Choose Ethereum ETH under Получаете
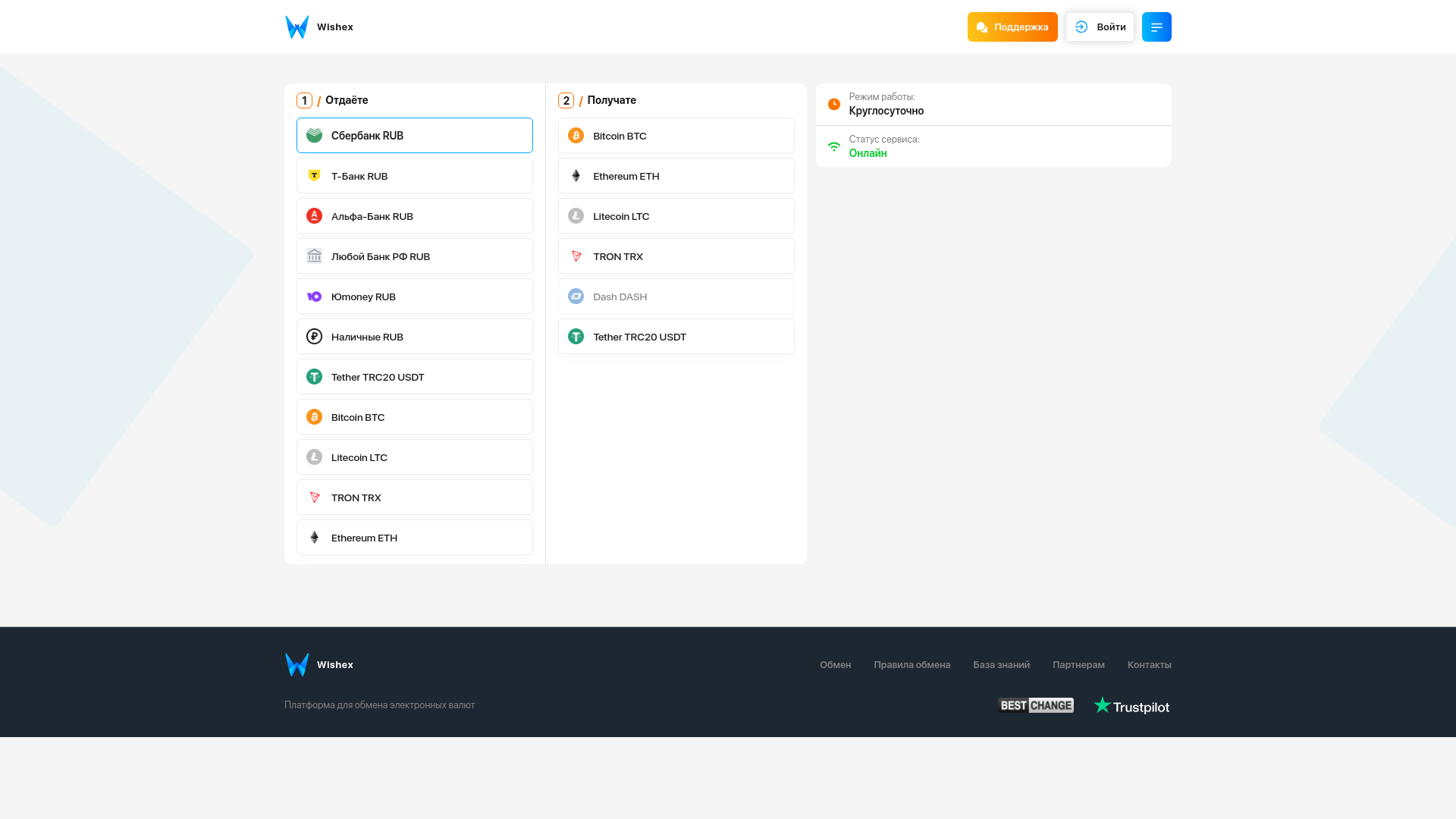Image resolution: width=1456 pixels, height=819 pixels. pyautogui.click(x=676, y=176)
